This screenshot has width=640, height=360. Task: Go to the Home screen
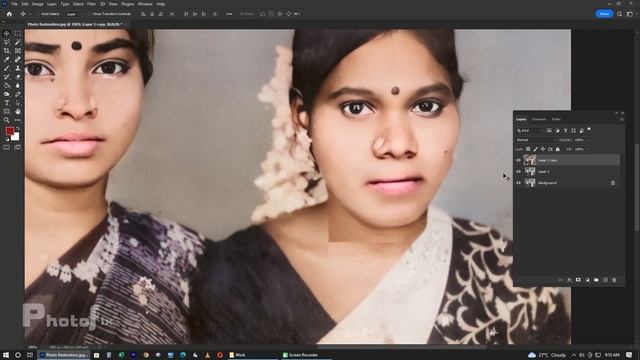[x=9, y=14]
